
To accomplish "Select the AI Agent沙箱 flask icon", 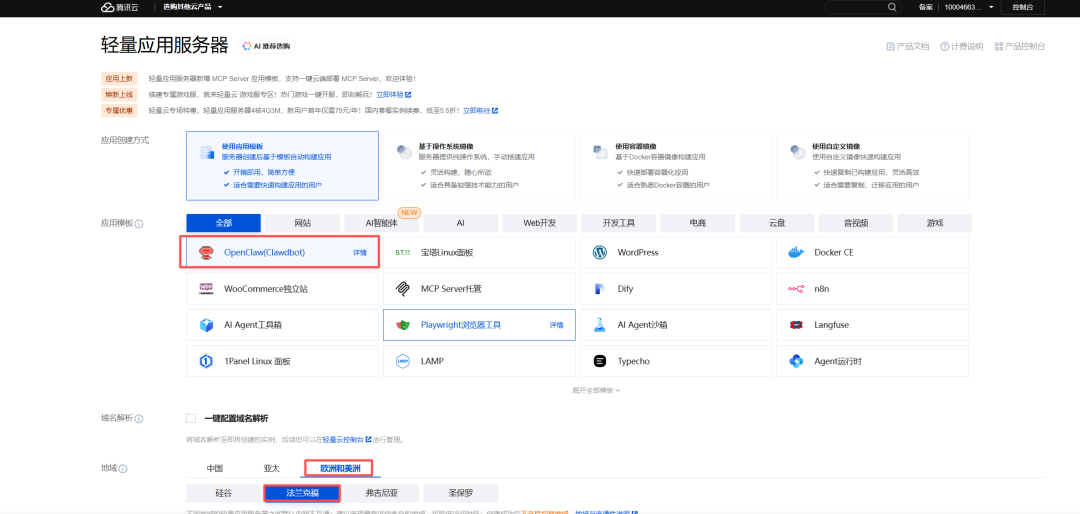I will pos(600,325).
